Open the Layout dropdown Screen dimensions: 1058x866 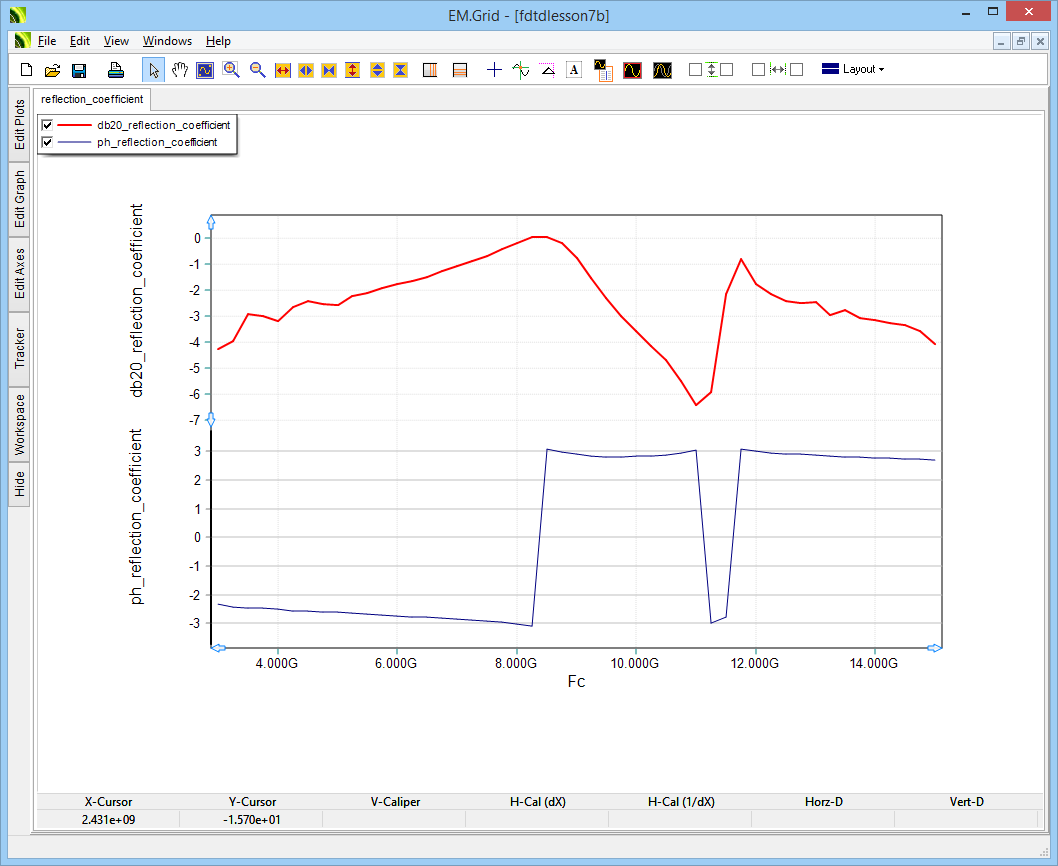[853, 70]
